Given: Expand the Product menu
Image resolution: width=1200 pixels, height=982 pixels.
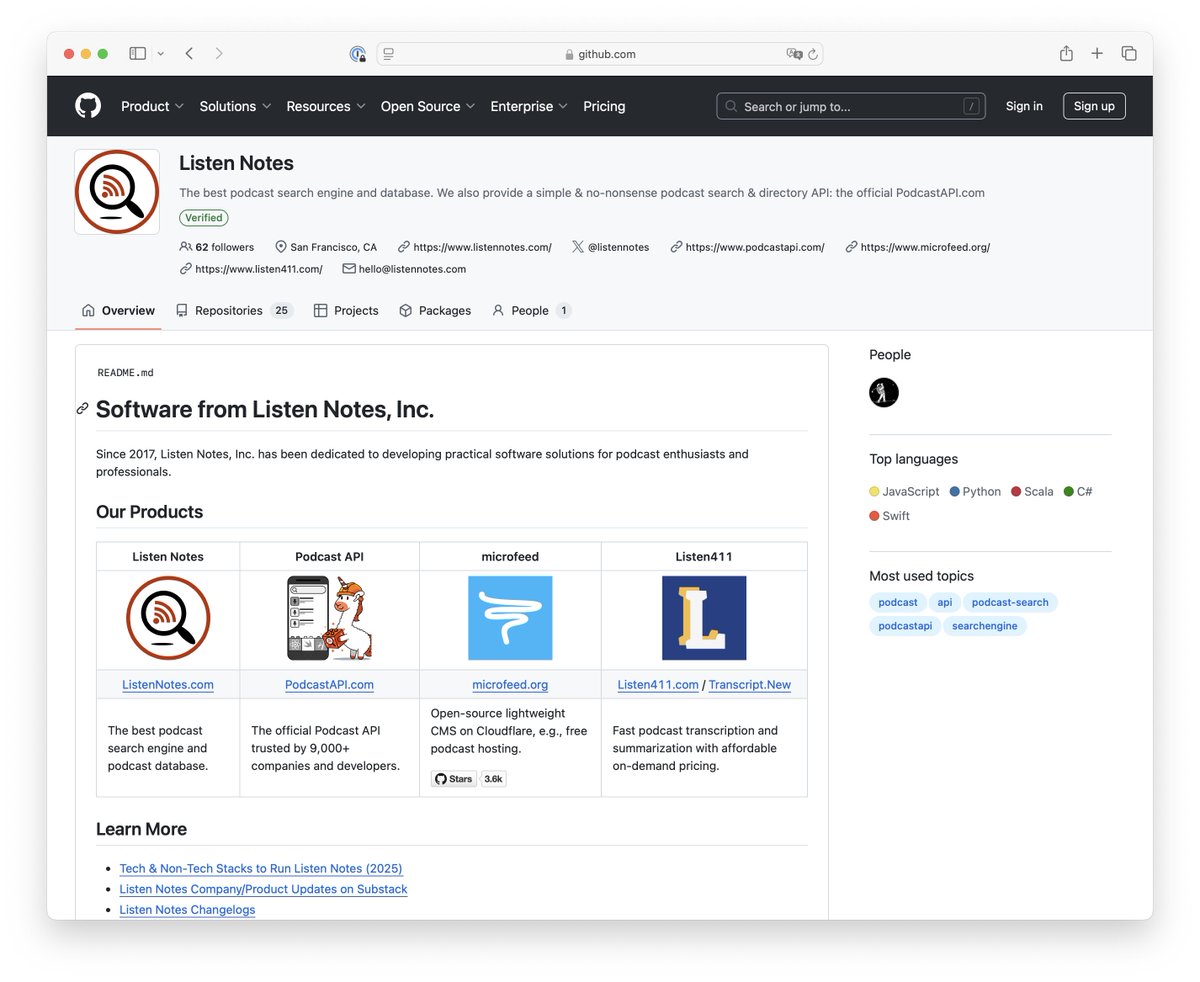Looking at the screenshot, I should [152, 106].
